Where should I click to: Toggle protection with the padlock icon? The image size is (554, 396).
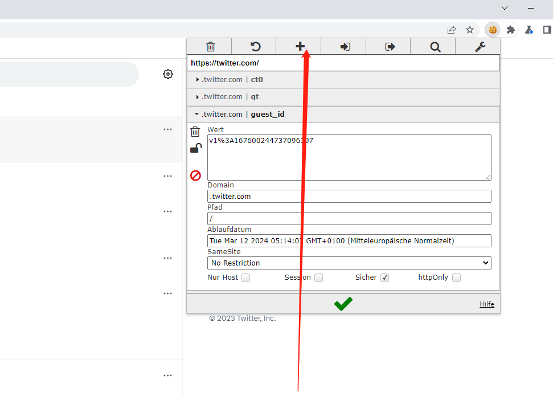tap(196, 148)
